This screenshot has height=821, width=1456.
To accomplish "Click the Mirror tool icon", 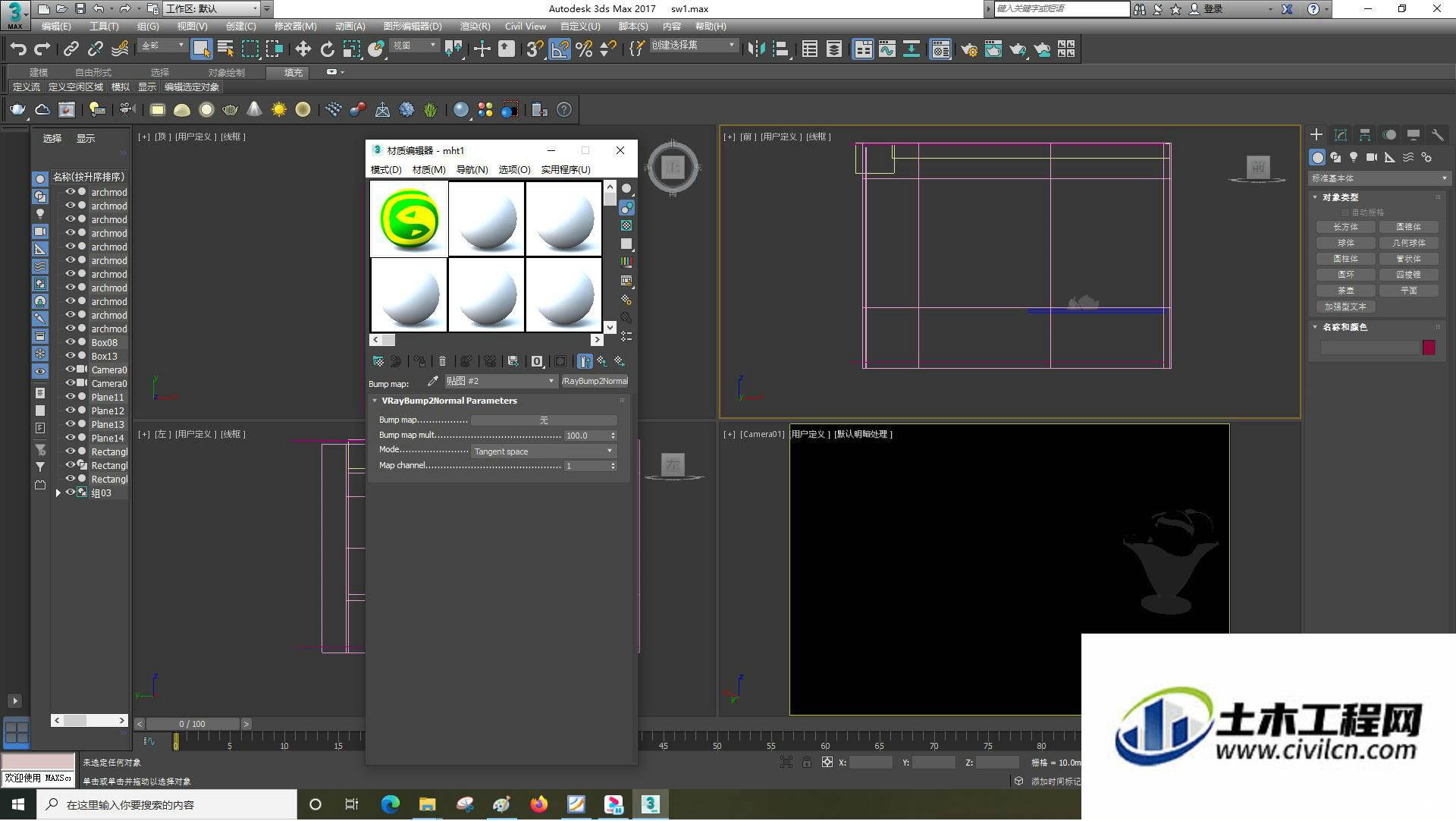I will coord(756,49).
